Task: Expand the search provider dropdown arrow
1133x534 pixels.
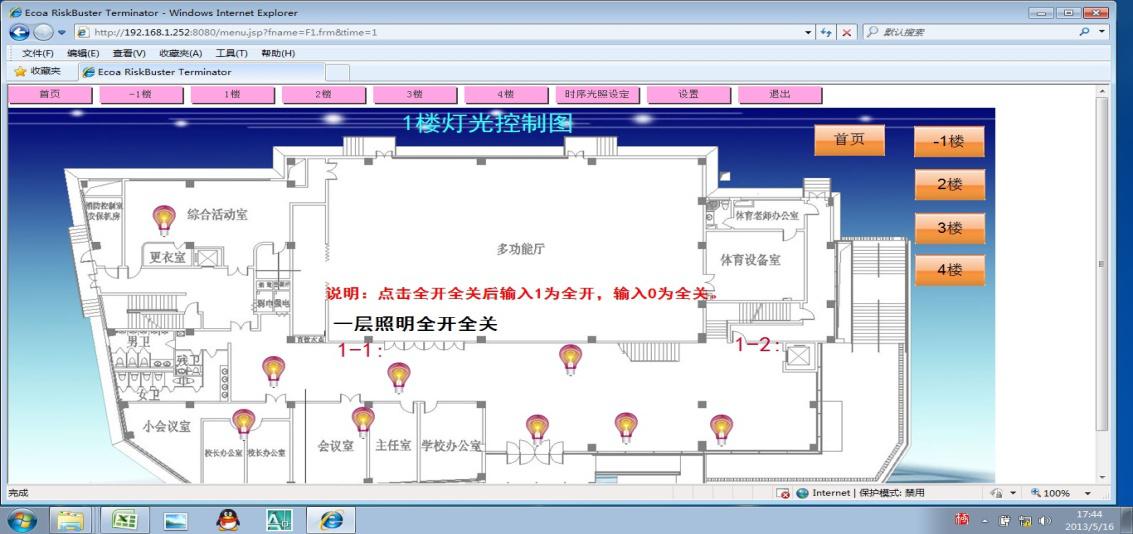Action: click(1103, 32)
